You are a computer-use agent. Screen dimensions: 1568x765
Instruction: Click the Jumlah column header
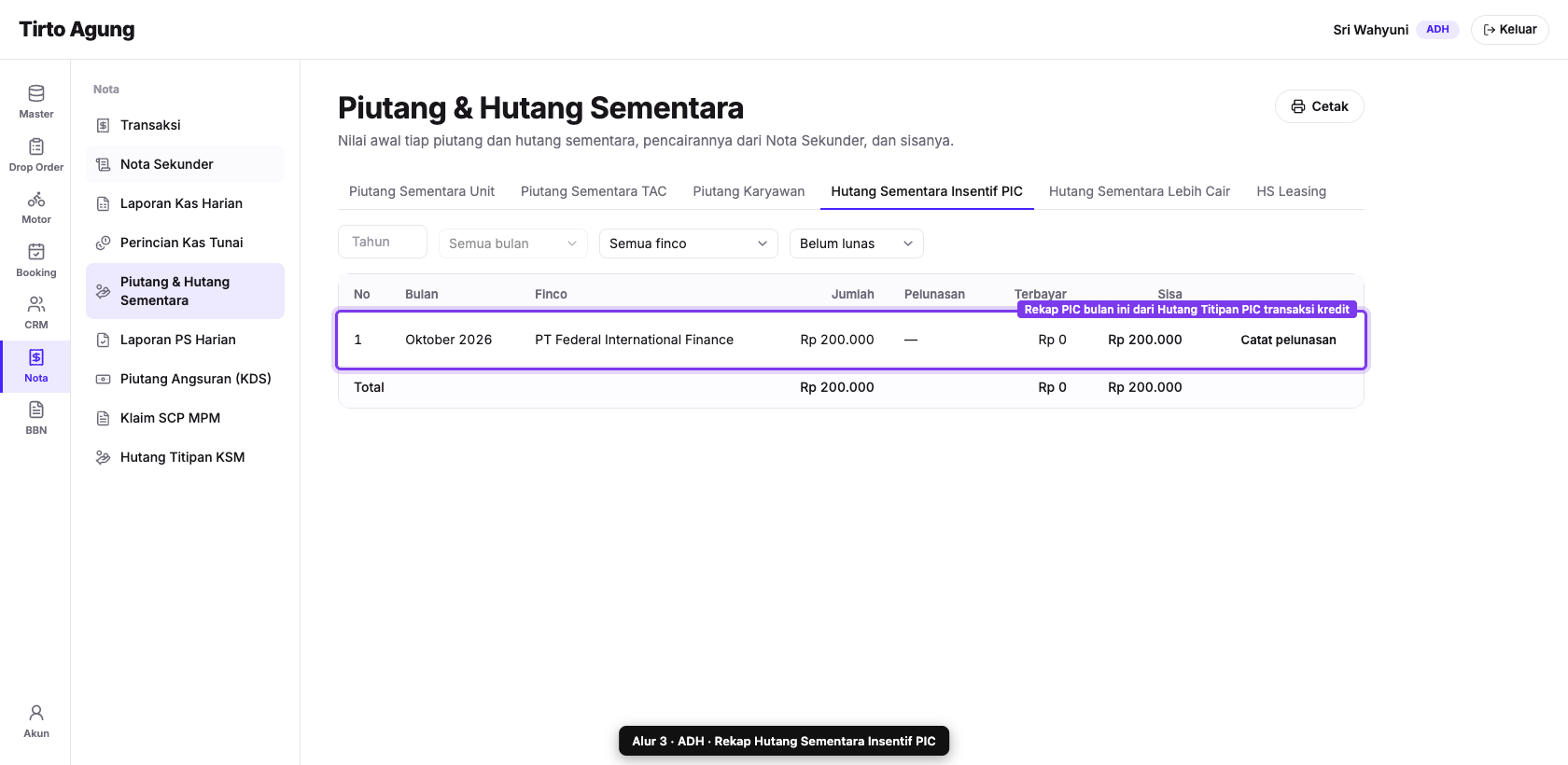coord(853,294)
